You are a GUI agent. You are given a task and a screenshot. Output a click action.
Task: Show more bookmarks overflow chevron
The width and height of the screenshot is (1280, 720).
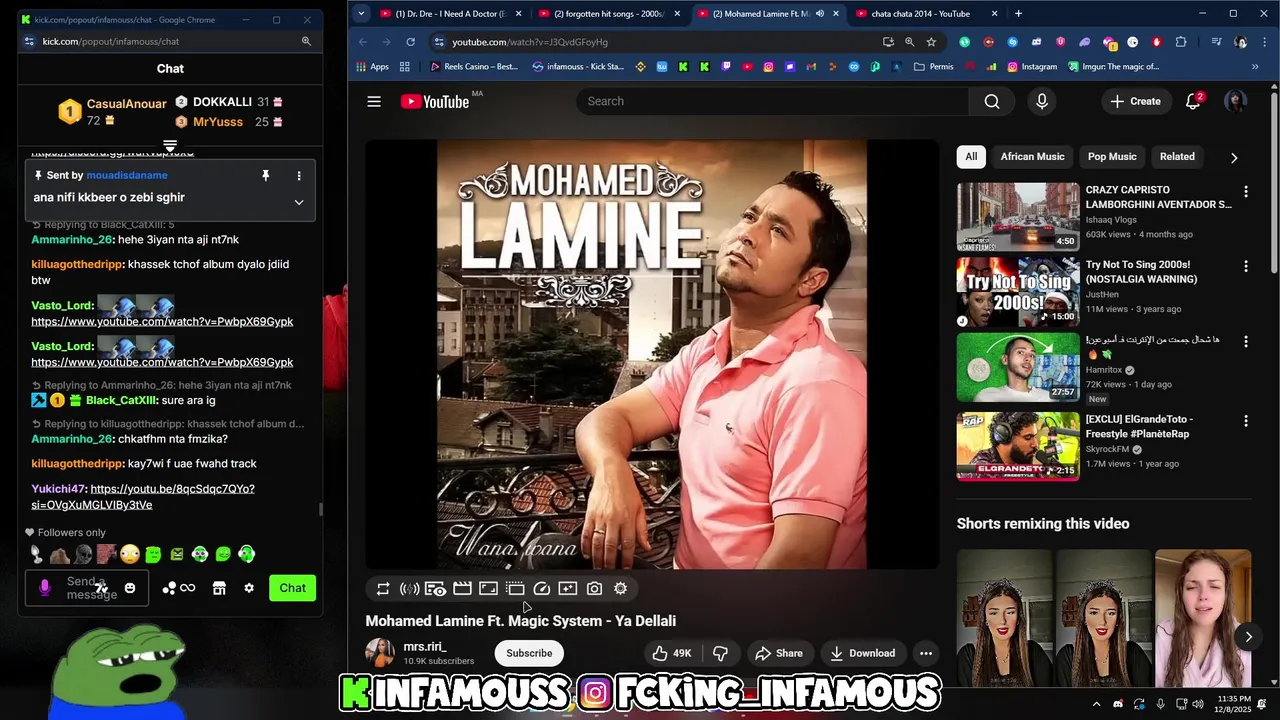(1255, 67)
